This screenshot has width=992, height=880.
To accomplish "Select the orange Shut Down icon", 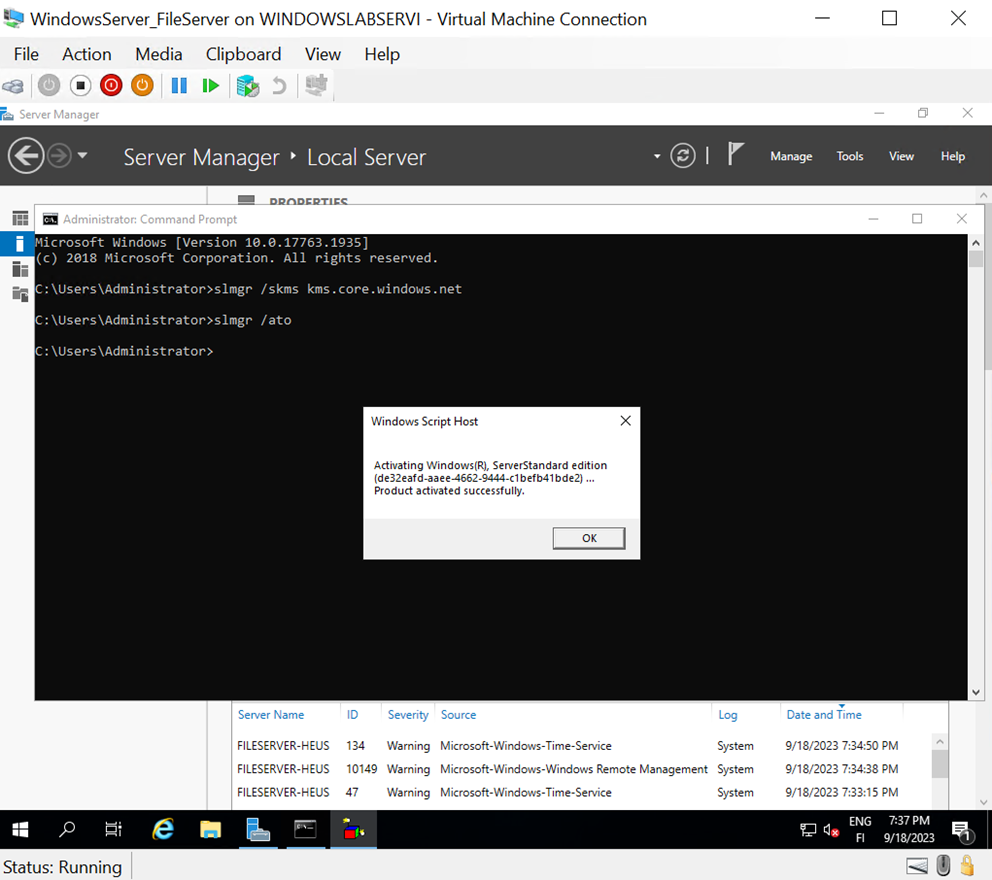I will 142,85.
